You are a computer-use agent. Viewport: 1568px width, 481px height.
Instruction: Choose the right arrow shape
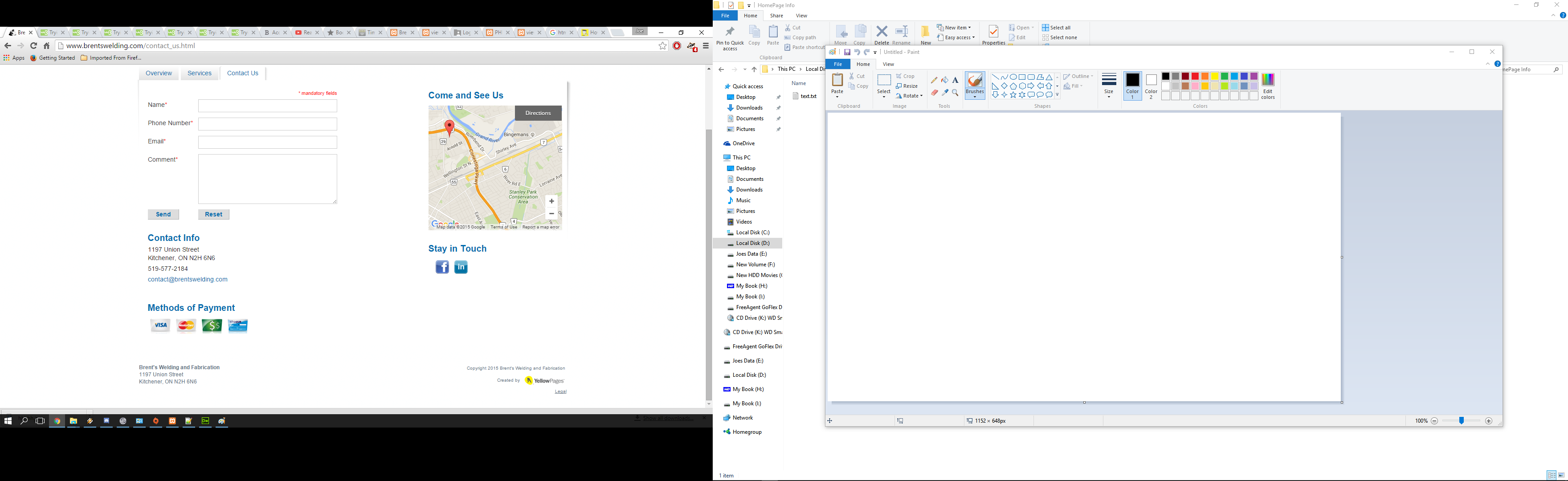(x=1031, y=86)
